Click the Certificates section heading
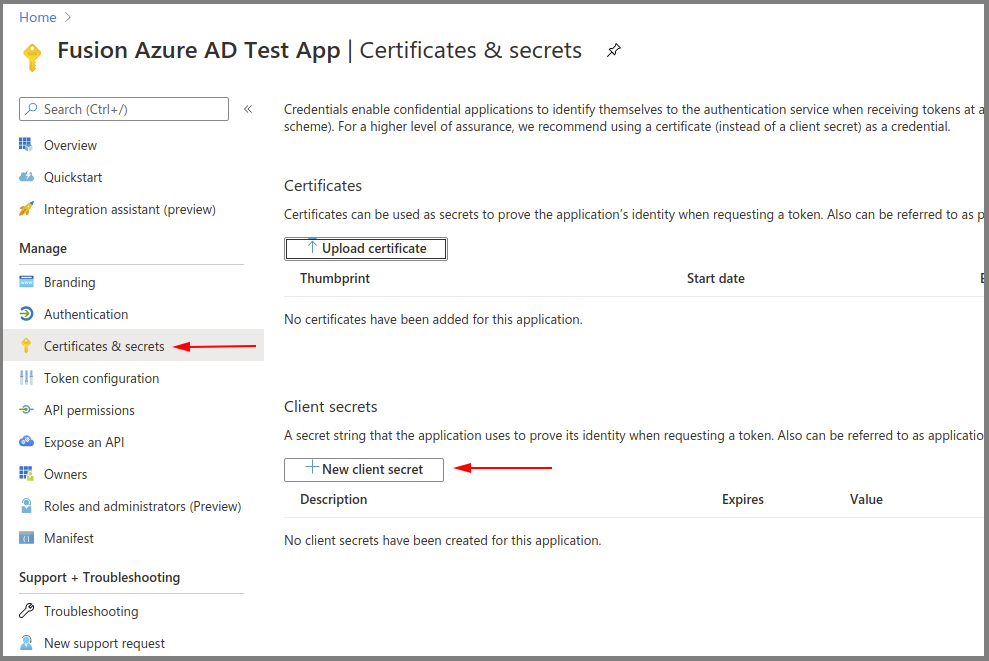The height and width of the screenshot is (661, 989). pyautogui.click(x=323, y=185)
